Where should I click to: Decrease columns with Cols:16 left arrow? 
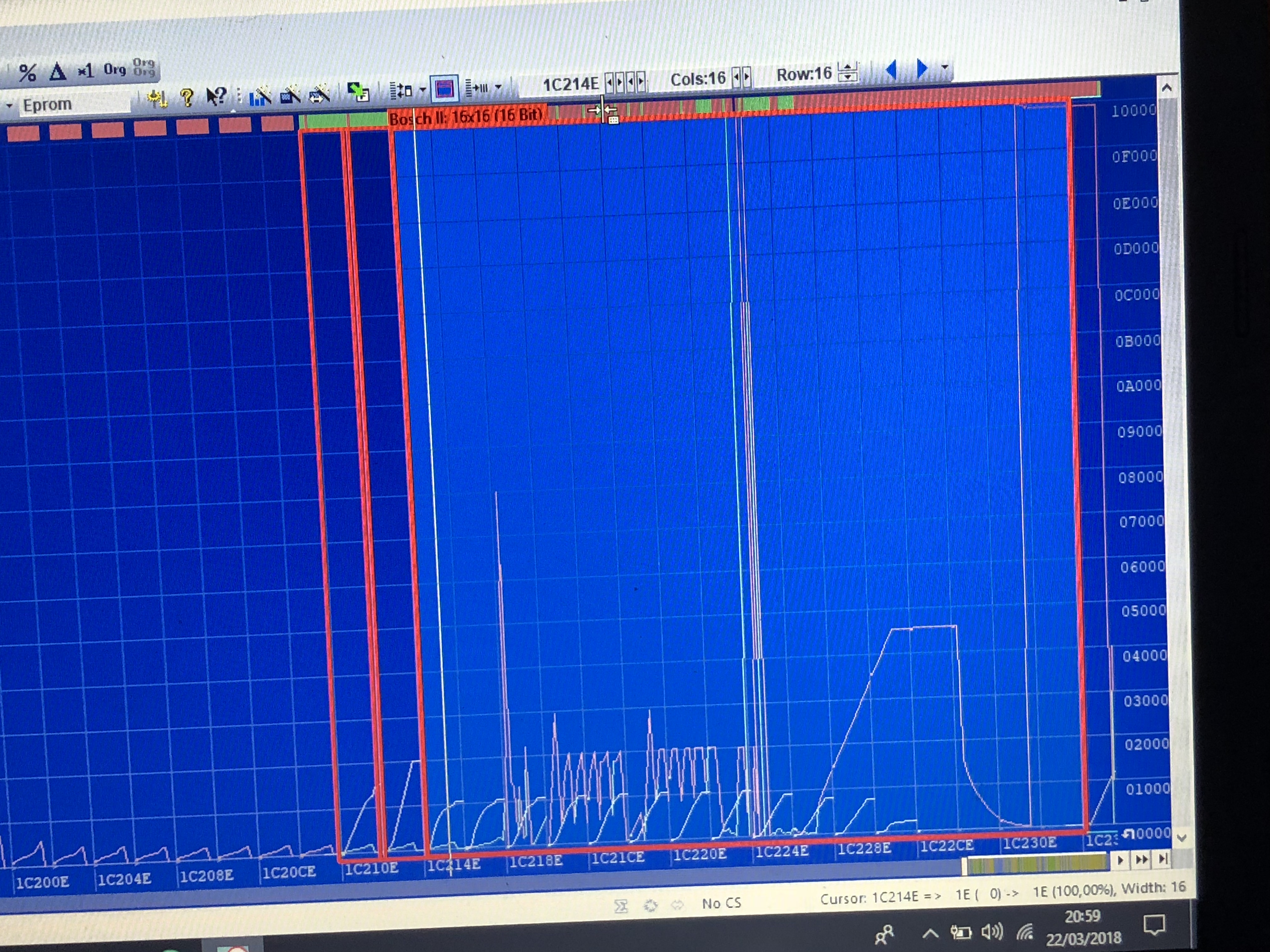pos(736,77)
